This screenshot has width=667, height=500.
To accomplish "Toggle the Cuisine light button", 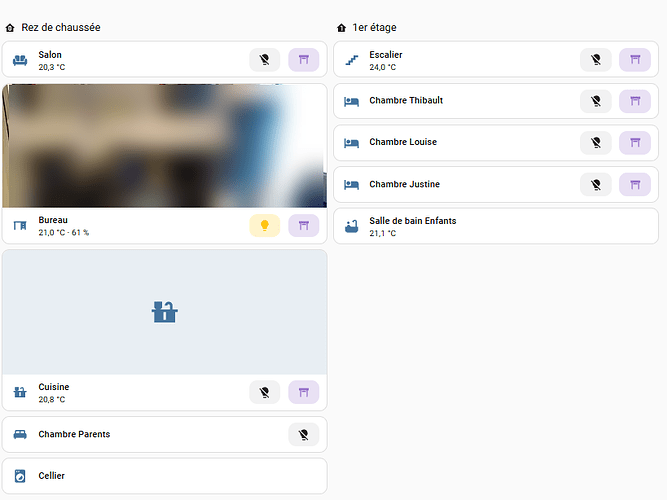I will pos(265,392).
